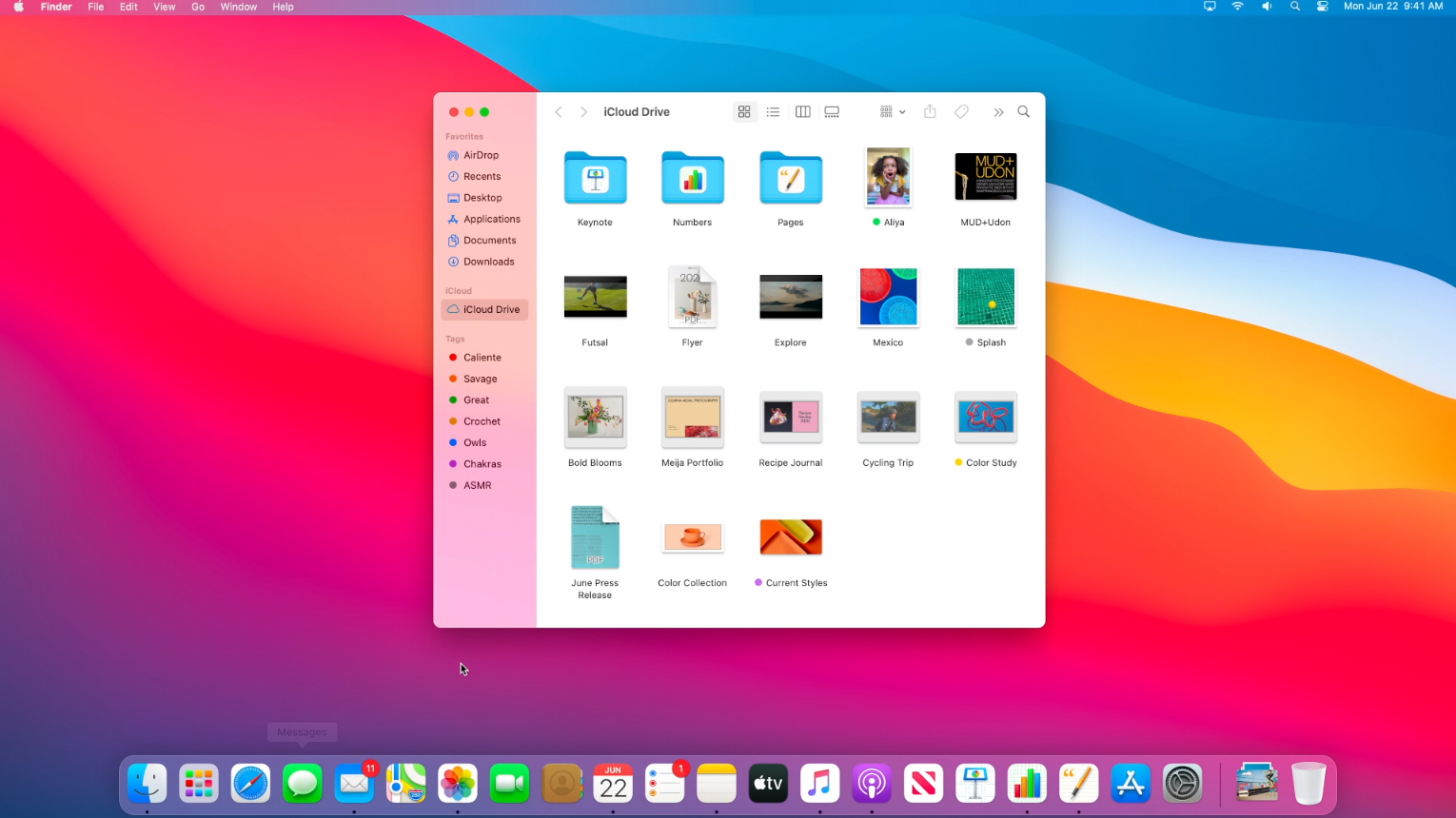Launch Safari from the Dock
The image size is (1456, 818).
coord(250,784)
